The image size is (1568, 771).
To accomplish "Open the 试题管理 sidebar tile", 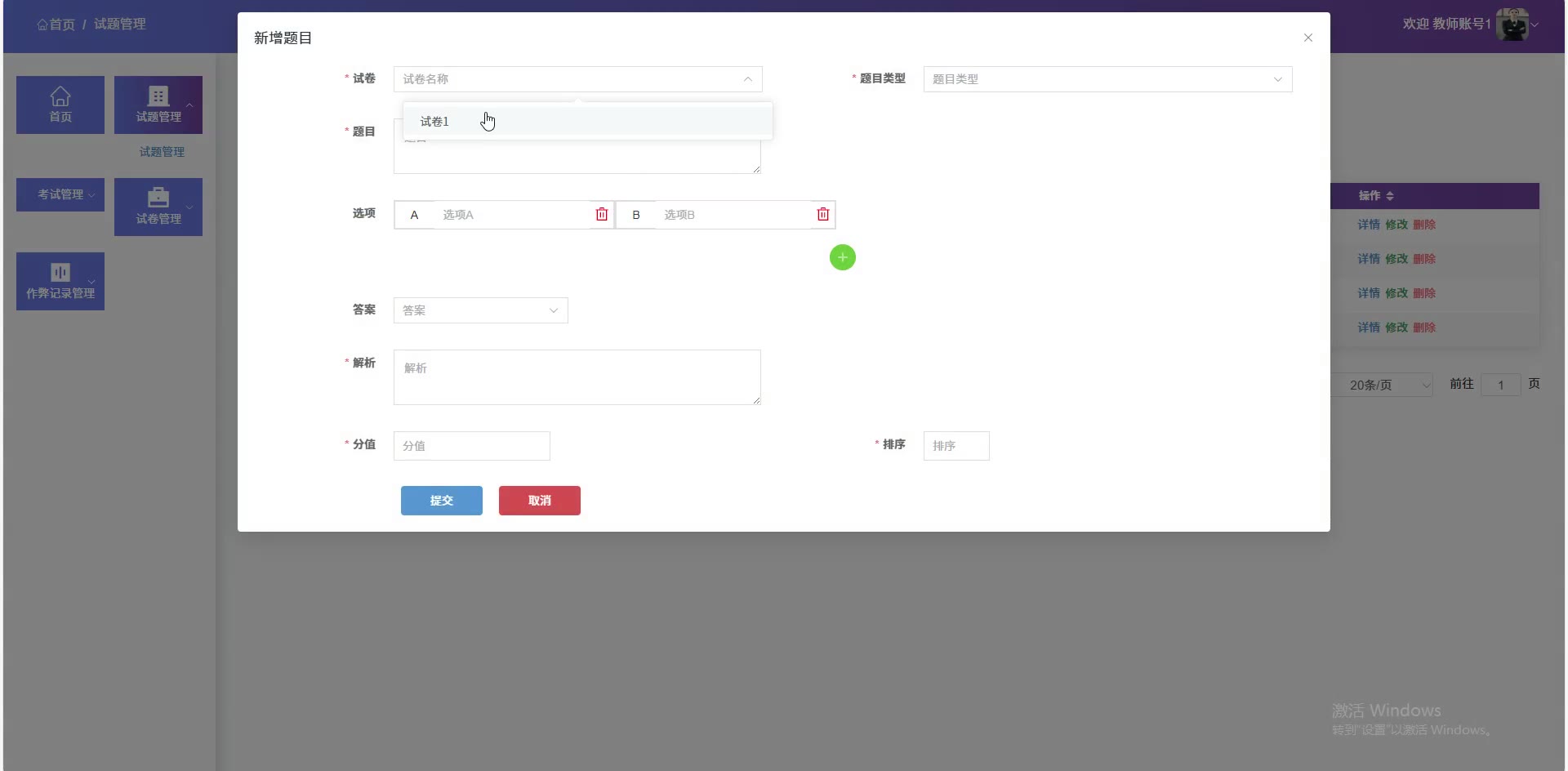I will (x=158, y=105).
